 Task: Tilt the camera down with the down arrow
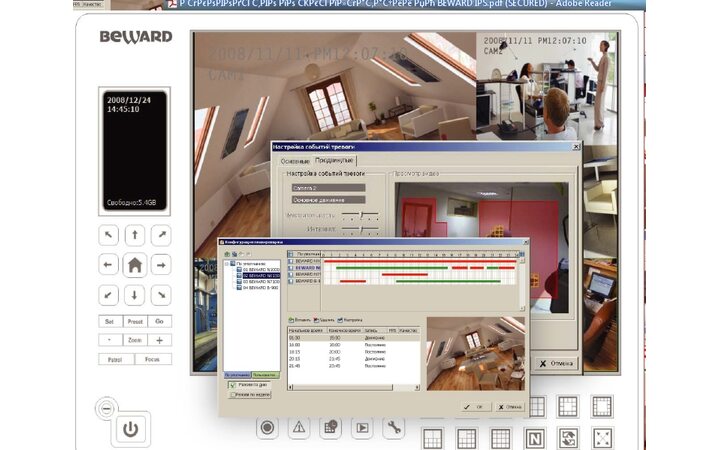pos(135,295)
